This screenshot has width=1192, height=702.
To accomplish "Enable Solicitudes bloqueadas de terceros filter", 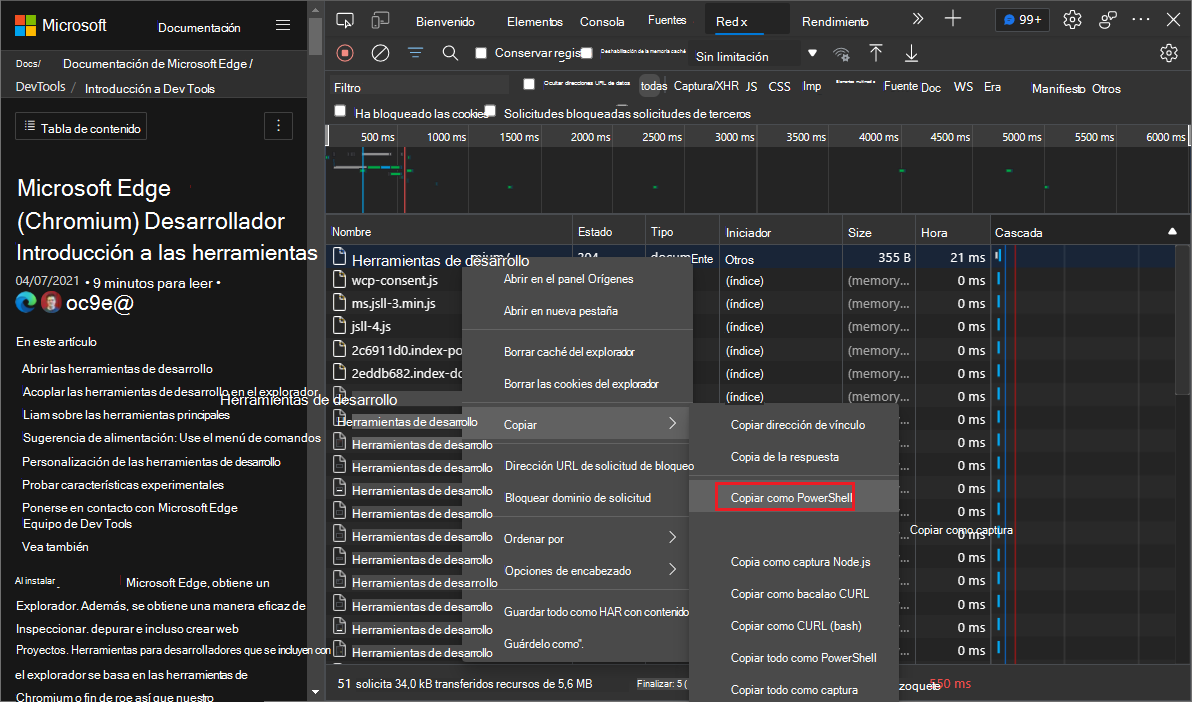I will [488, 112].
